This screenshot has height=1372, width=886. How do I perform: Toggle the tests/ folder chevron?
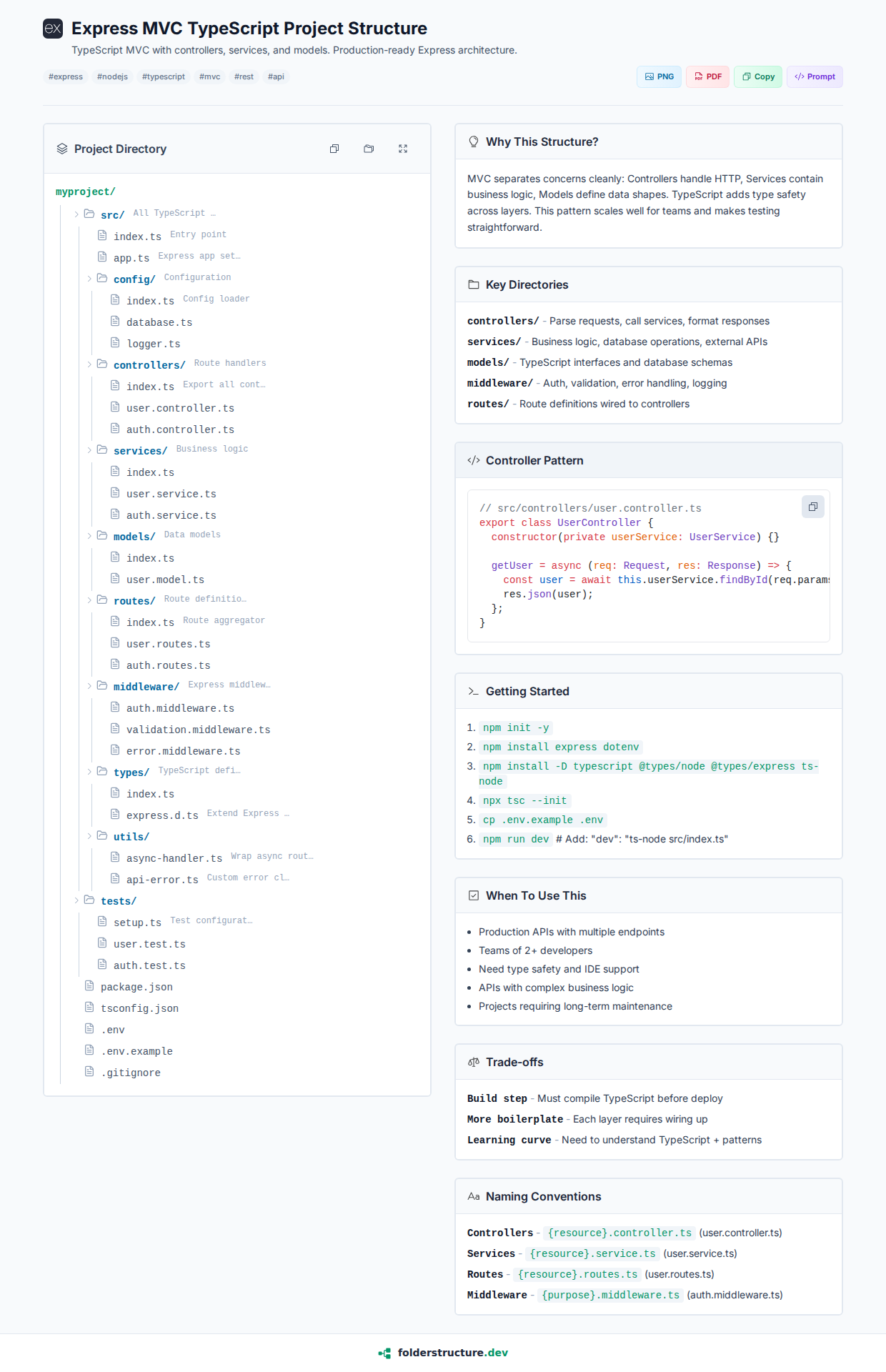click(76, 900)
